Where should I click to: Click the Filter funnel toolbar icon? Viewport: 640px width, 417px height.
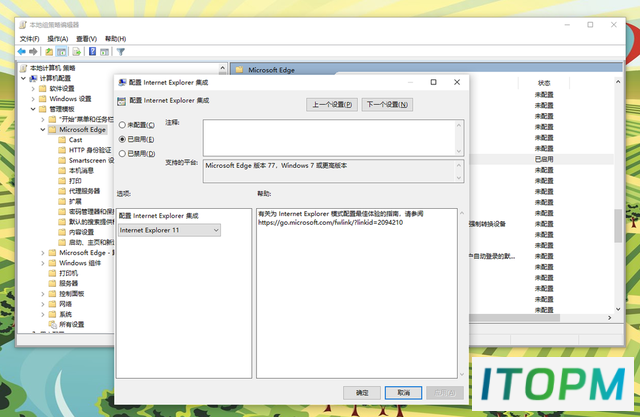pyautogui.click(x=120, y=51)
